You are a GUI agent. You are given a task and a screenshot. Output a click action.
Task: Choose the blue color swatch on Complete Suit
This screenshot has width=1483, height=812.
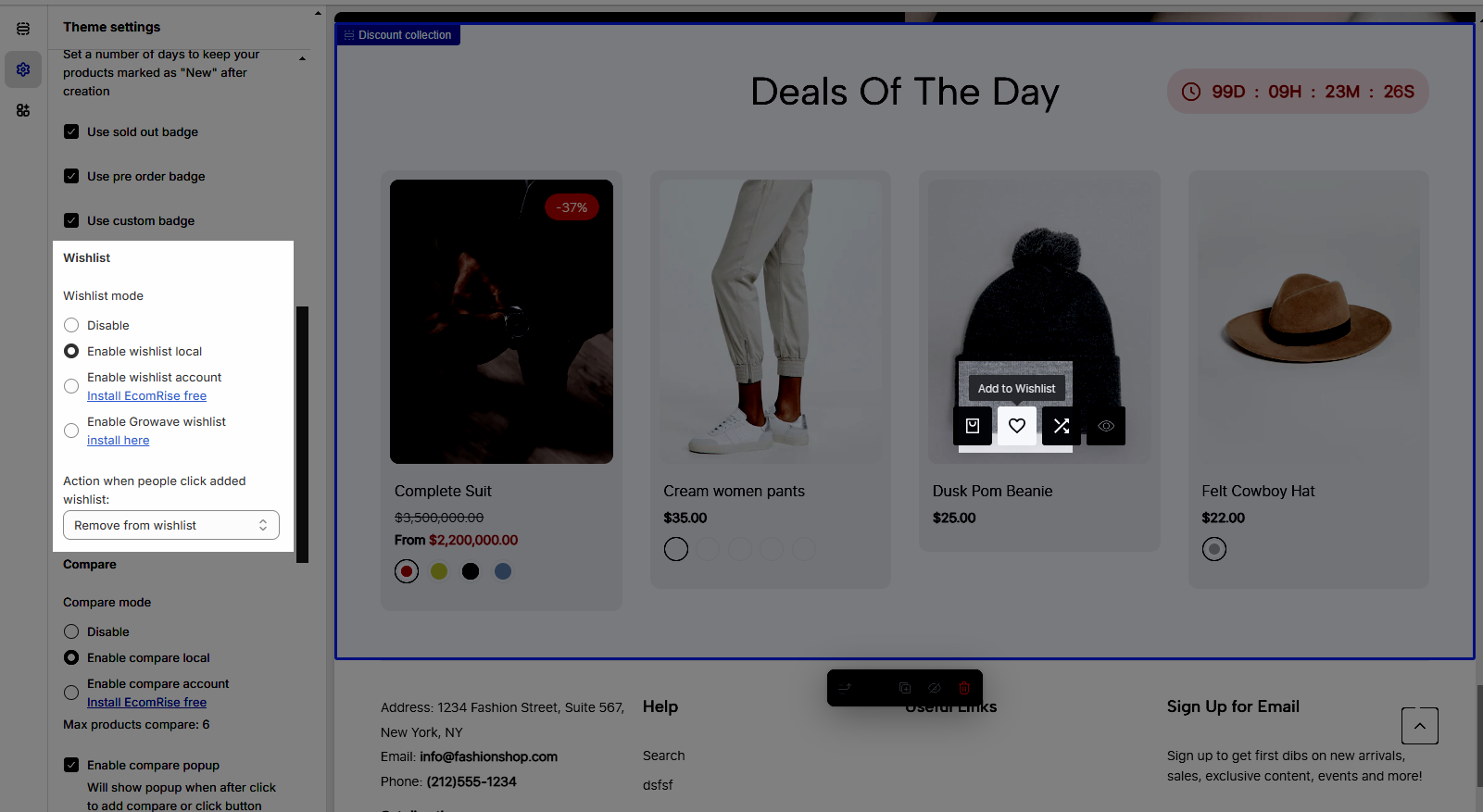[503, 571]
